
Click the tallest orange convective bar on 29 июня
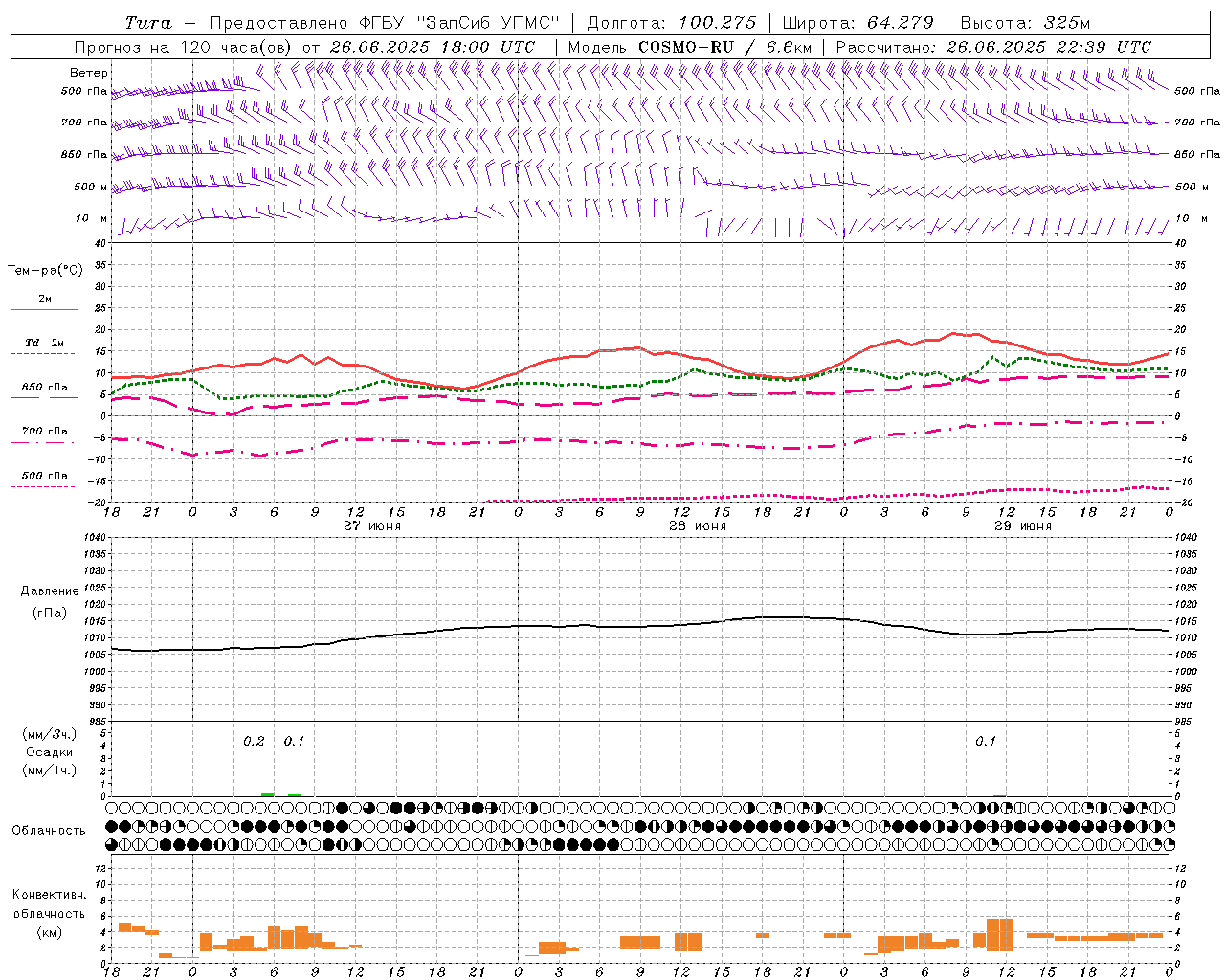click(999, 934)
